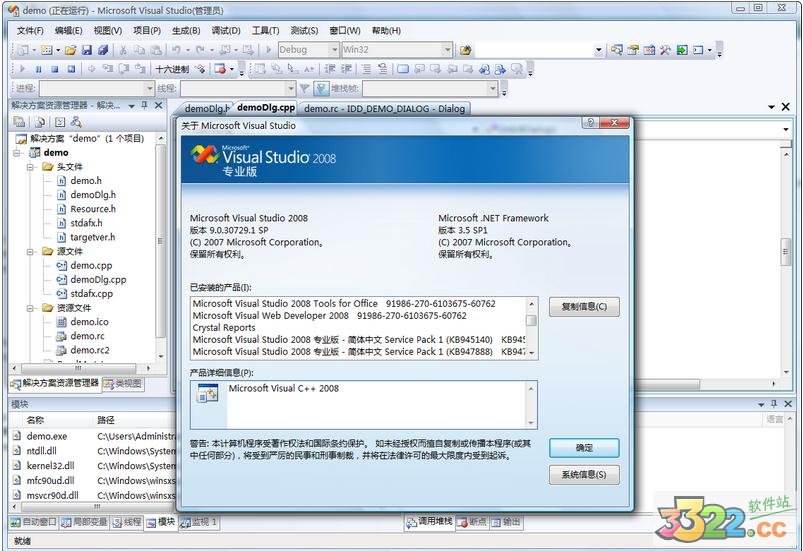Screen dimensions: 803x551
Task: Switch to the demoDlg.h editor tab
Action: 204,109
